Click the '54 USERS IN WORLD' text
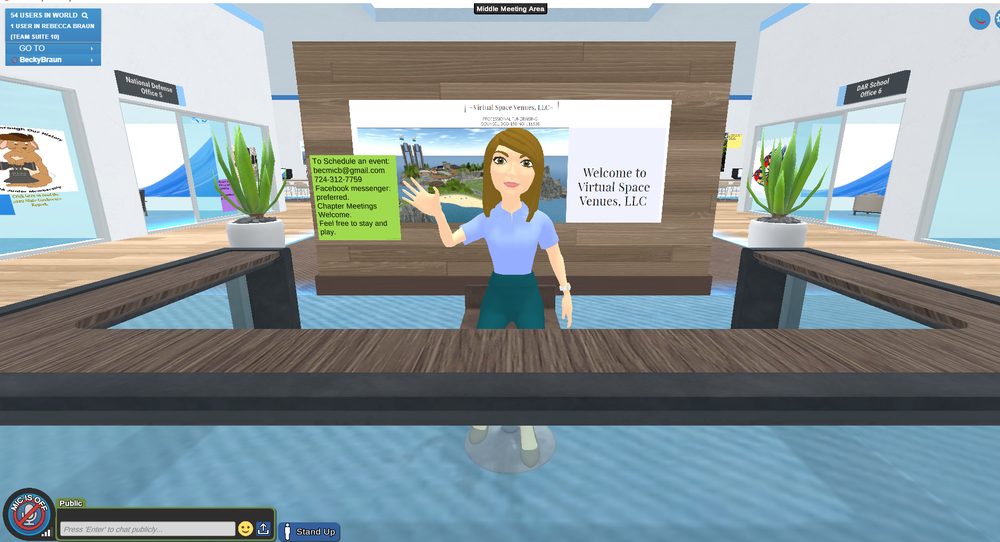1000x542 pixels. pos(44,15)
